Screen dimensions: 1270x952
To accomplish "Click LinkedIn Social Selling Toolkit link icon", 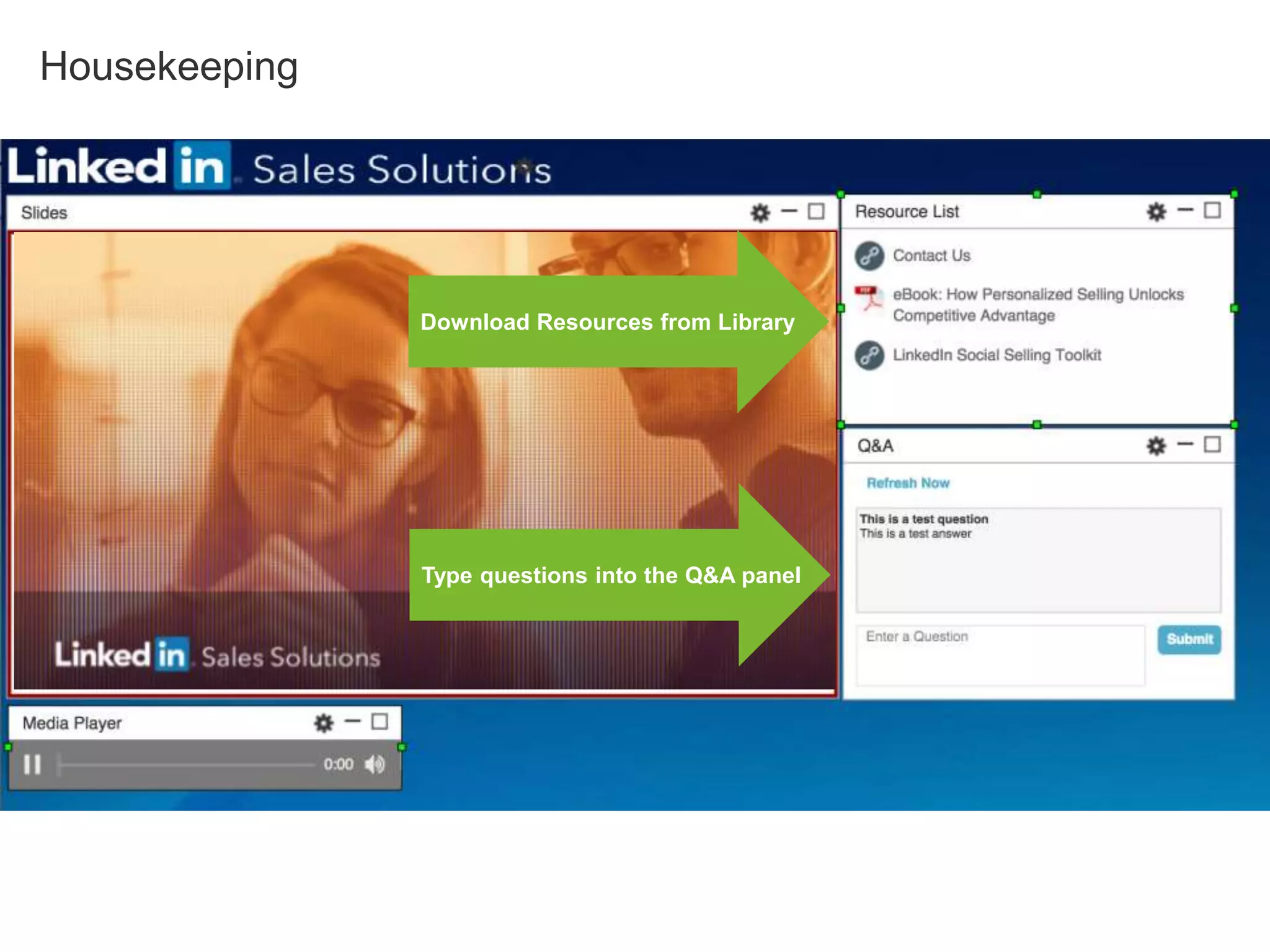I will point(869,355).
